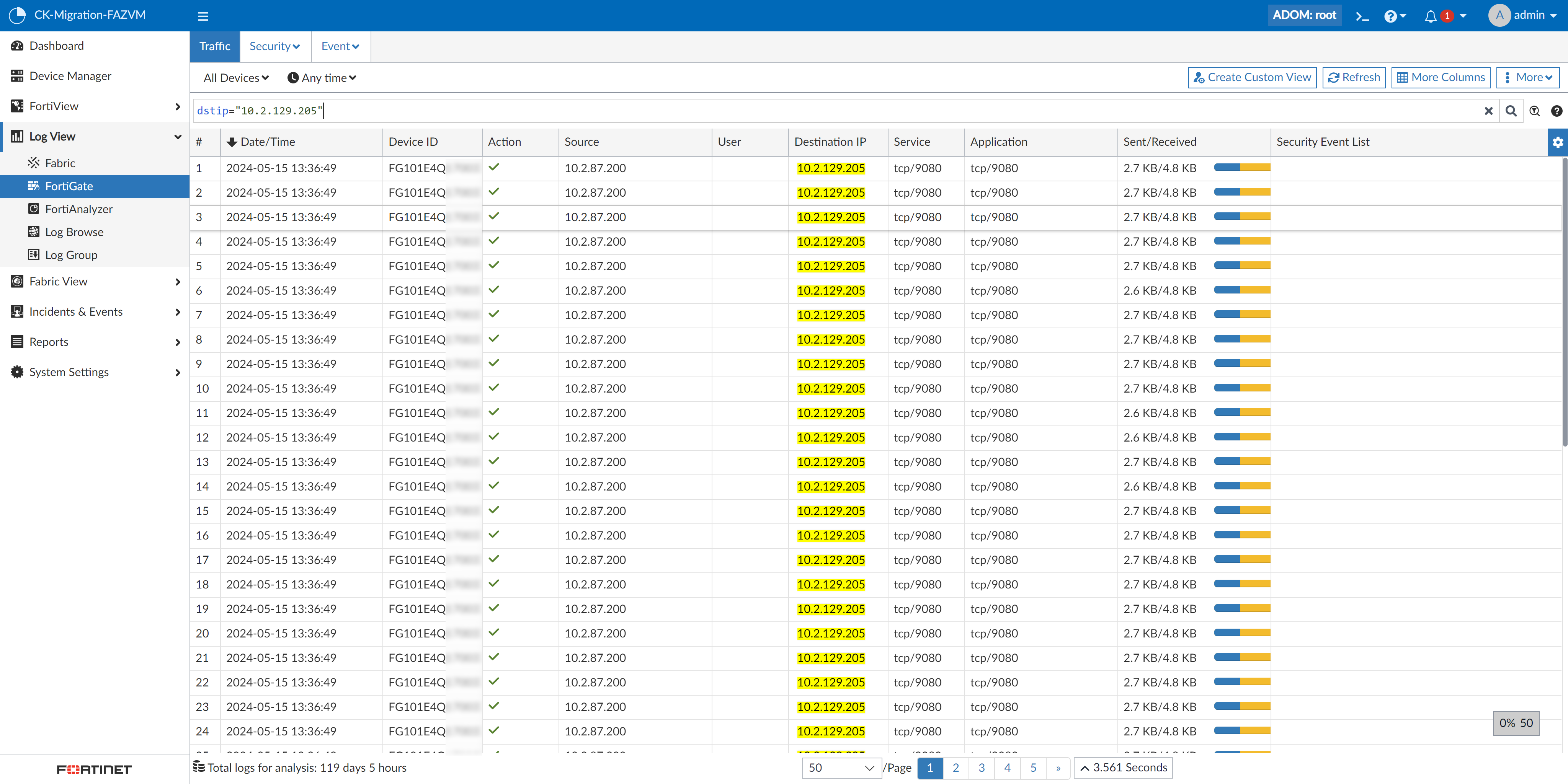Screen dimensions: 1568x784
Task: Switch to the Traffic tab
Action: tap(214, 46)
